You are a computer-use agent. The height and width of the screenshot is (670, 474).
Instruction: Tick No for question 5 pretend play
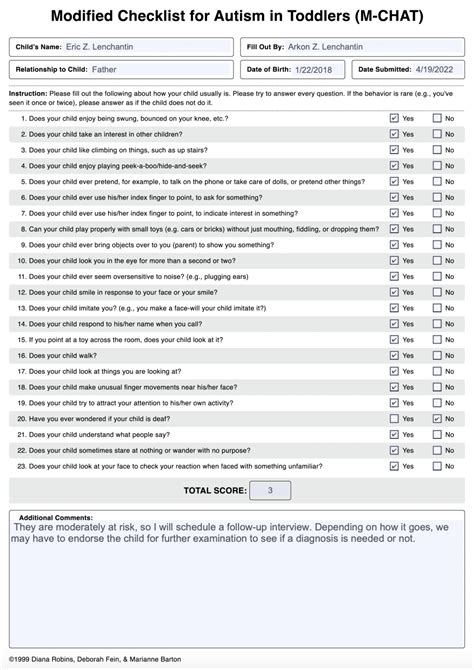click(x=437, y=182)
